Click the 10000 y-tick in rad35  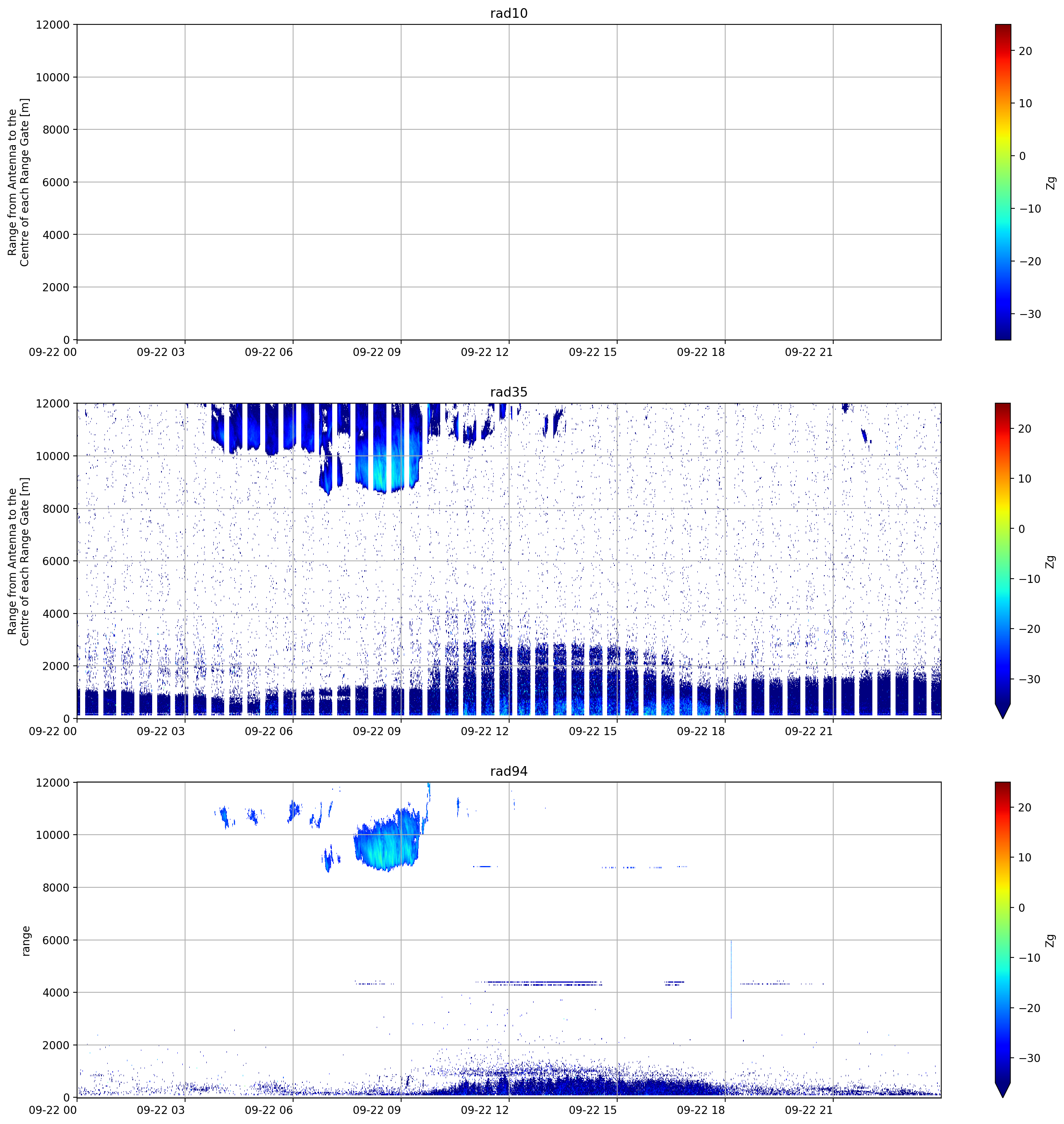pos(53,456)
